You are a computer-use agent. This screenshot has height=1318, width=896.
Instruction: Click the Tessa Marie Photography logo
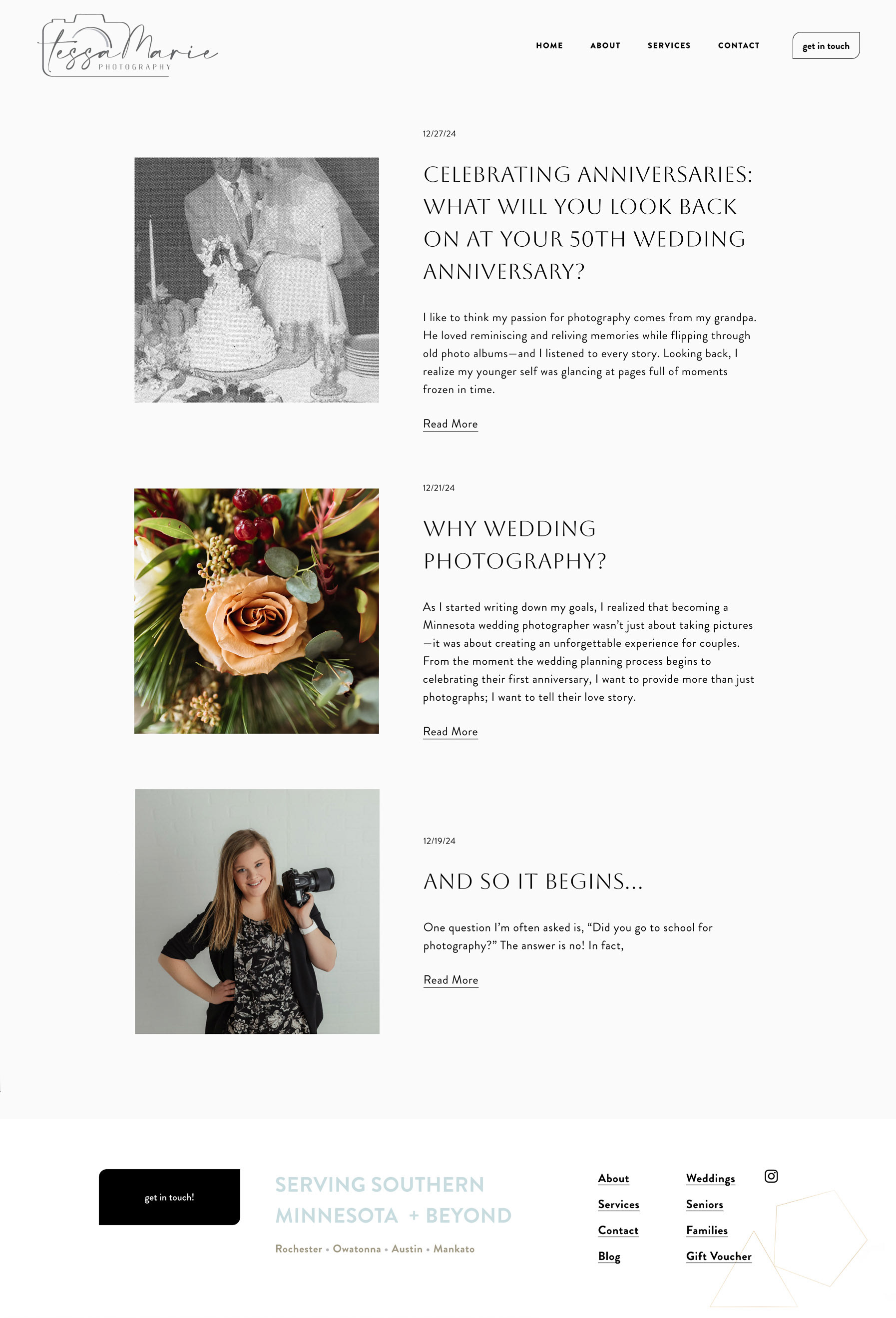pos(127,45)
